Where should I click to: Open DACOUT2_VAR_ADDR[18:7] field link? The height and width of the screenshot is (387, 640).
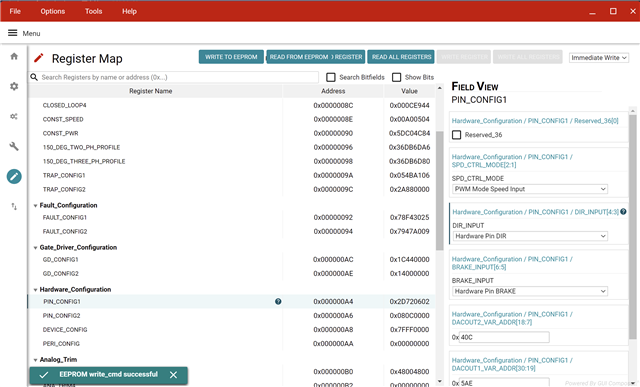click(512, 318)
